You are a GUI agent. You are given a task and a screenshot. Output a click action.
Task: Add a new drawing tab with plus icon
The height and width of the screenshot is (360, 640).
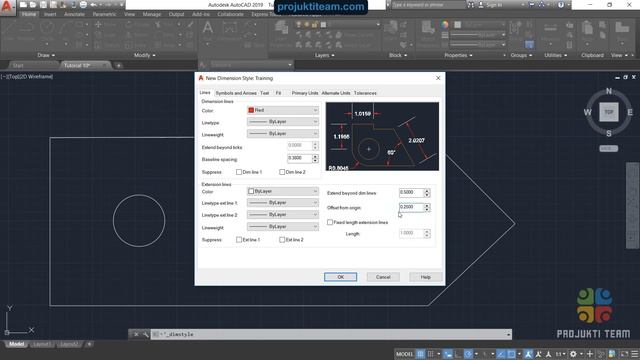pos(118,65)
